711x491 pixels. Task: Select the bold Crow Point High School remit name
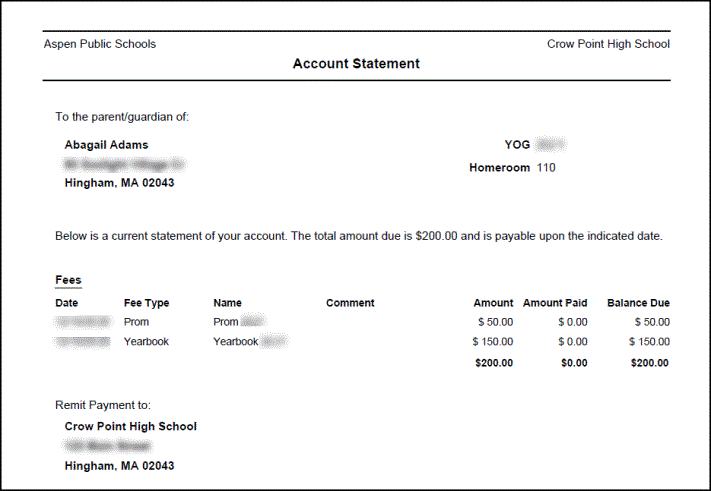pos(131,426)
